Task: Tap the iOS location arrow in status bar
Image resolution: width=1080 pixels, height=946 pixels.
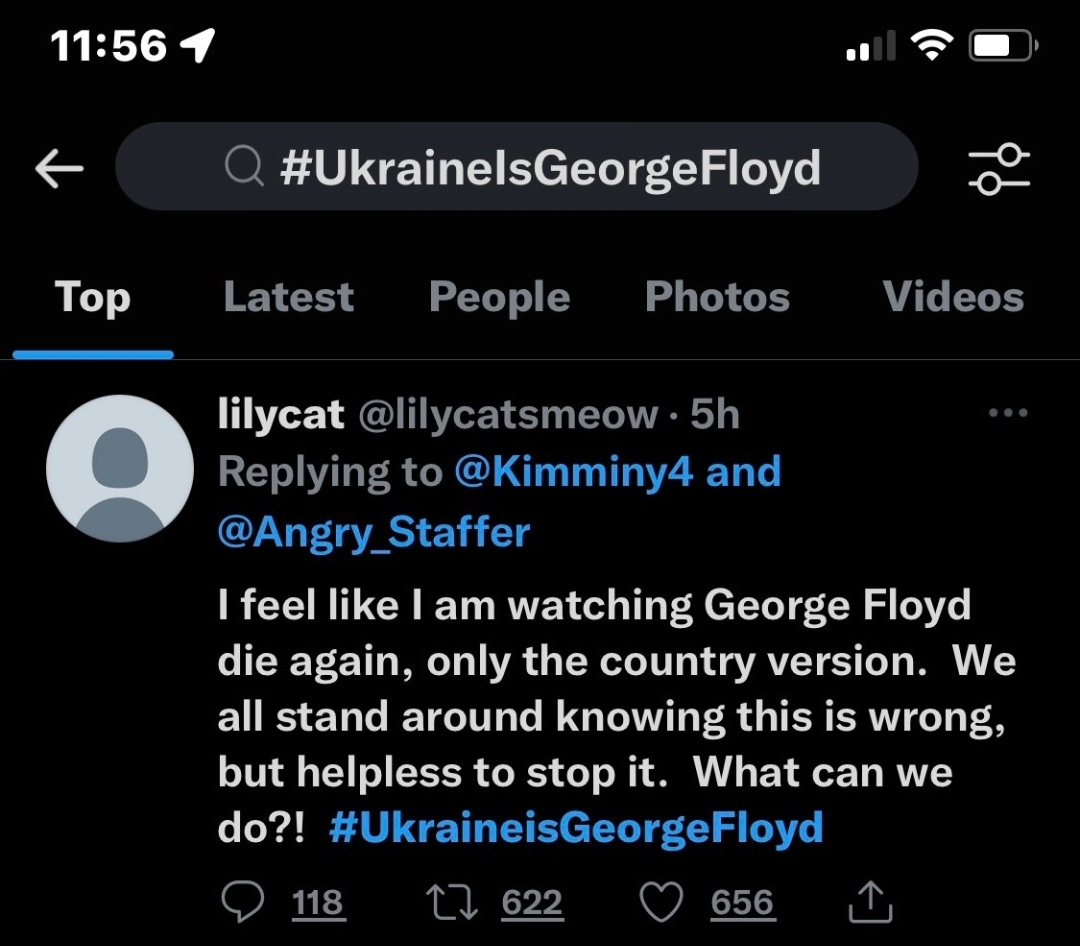Action: tap(197, 45)
